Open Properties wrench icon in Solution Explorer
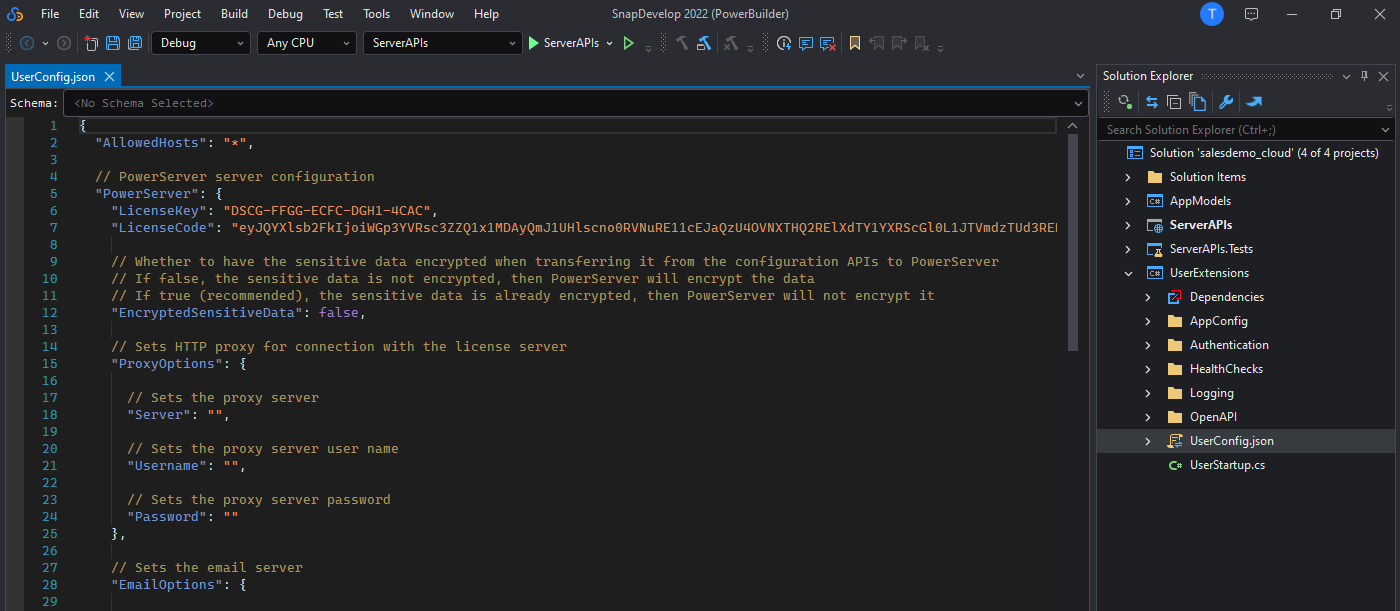 pyautogui.click(x=1225, y=101)
